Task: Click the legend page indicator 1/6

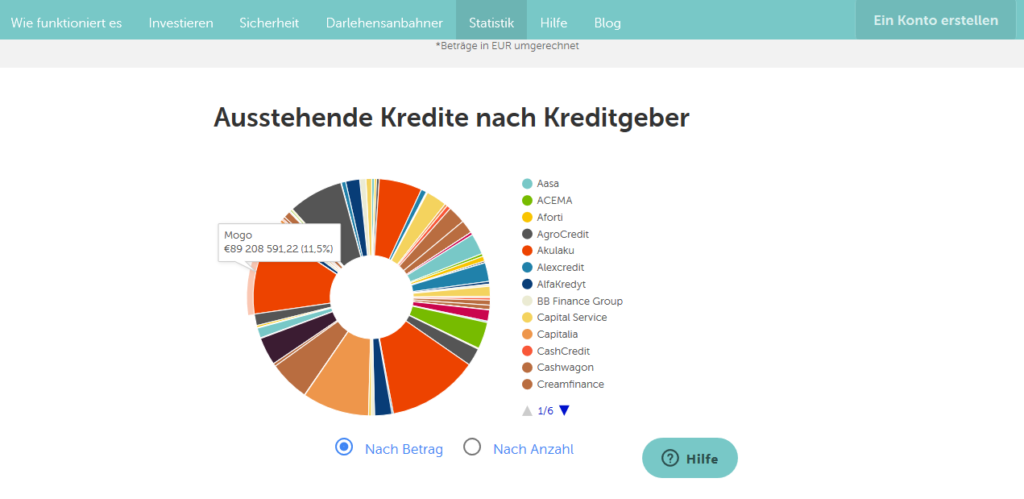Action: (545, 411)
